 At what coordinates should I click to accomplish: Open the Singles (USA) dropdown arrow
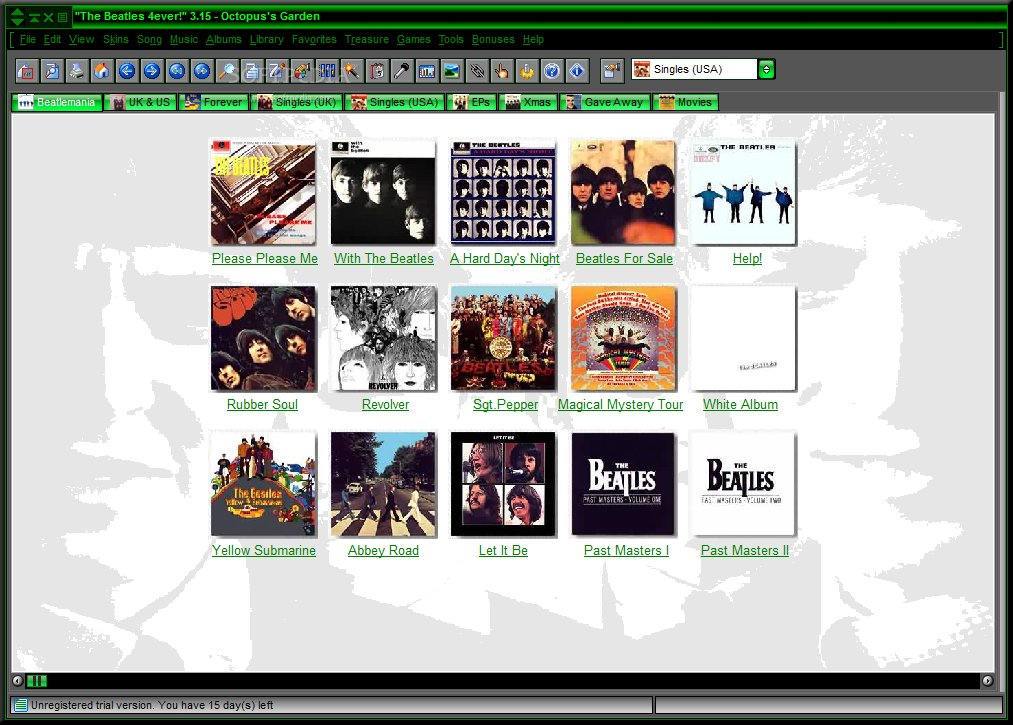766,69
